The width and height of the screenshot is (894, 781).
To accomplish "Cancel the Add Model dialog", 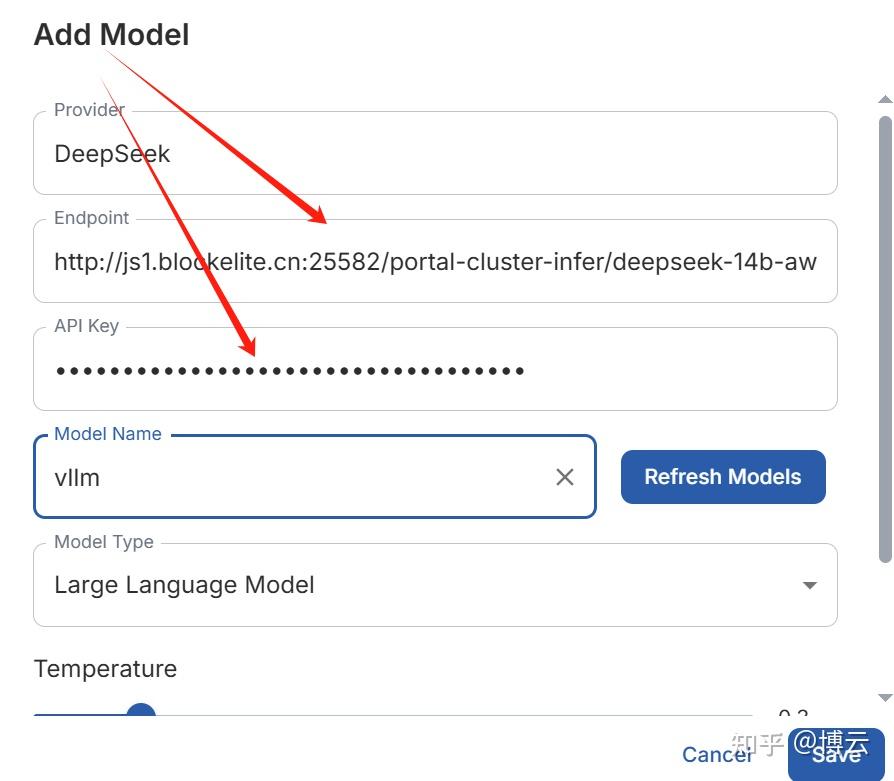I will 716,754.
